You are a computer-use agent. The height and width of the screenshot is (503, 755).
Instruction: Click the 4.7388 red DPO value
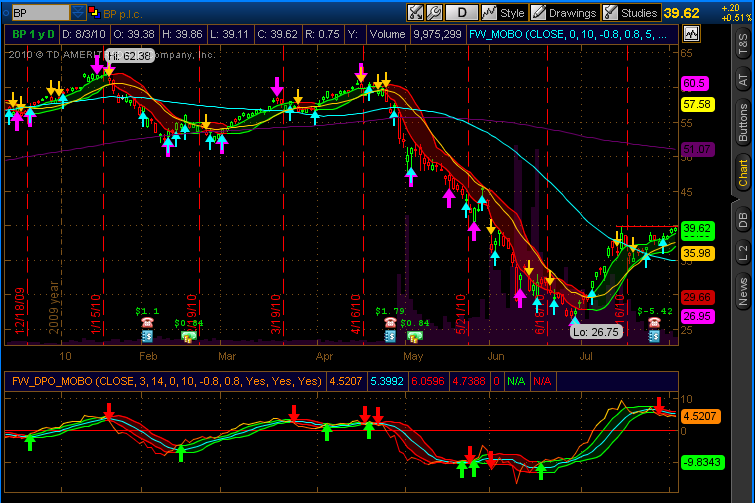tap(469, 381)
